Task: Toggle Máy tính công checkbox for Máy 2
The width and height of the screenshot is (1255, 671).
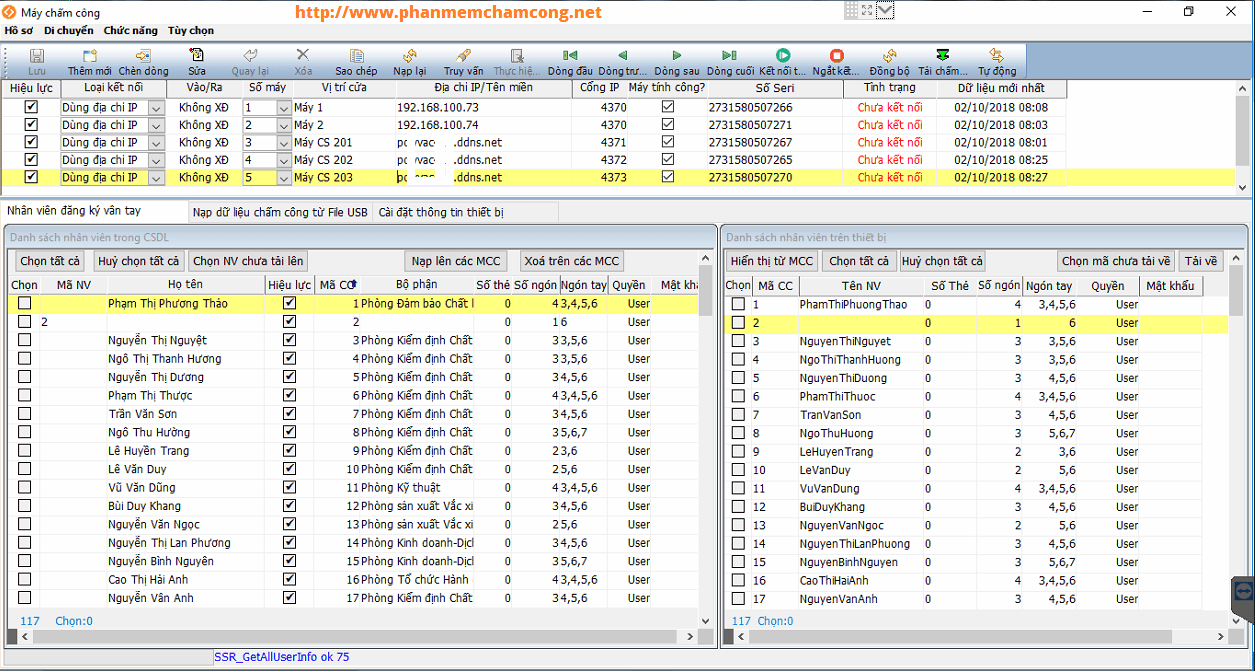Action: (x=668, y=124)
